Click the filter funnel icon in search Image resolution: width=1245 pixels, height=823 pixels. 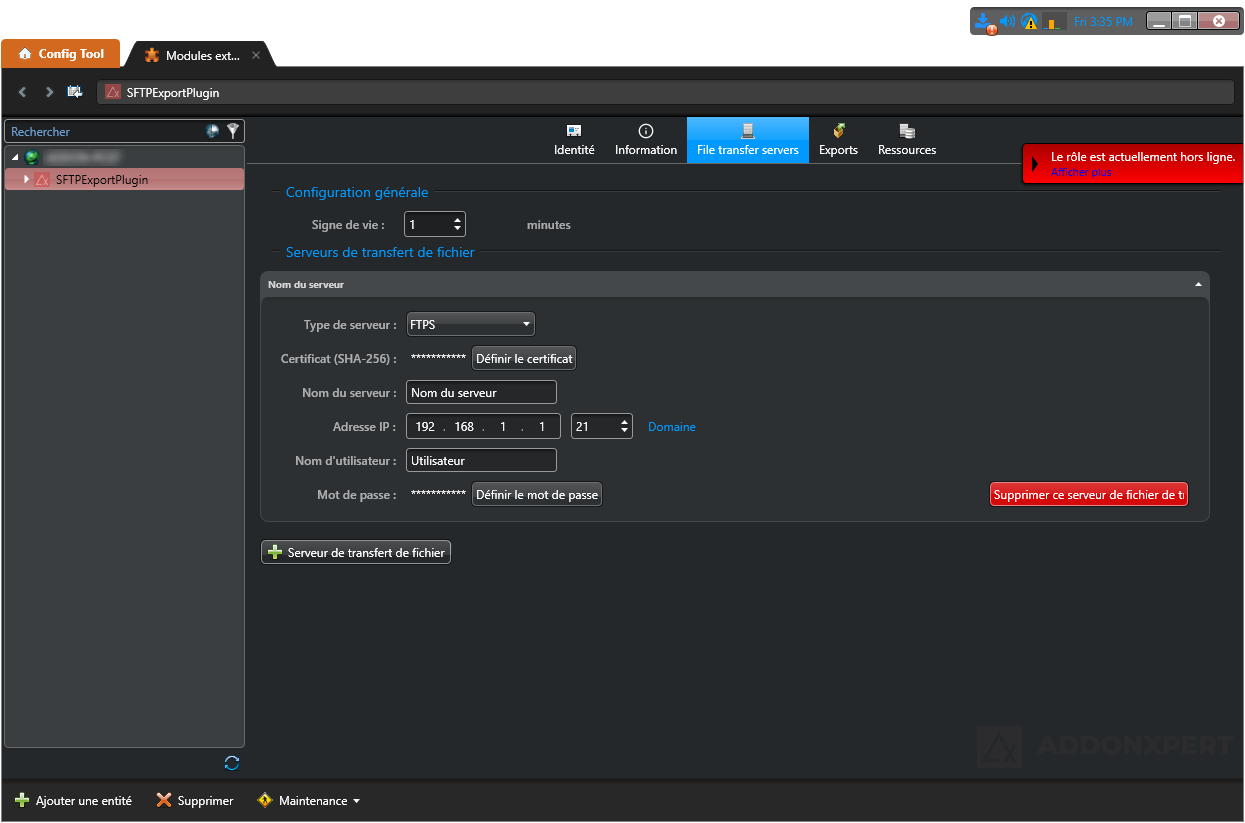click(x=233, y=131)
